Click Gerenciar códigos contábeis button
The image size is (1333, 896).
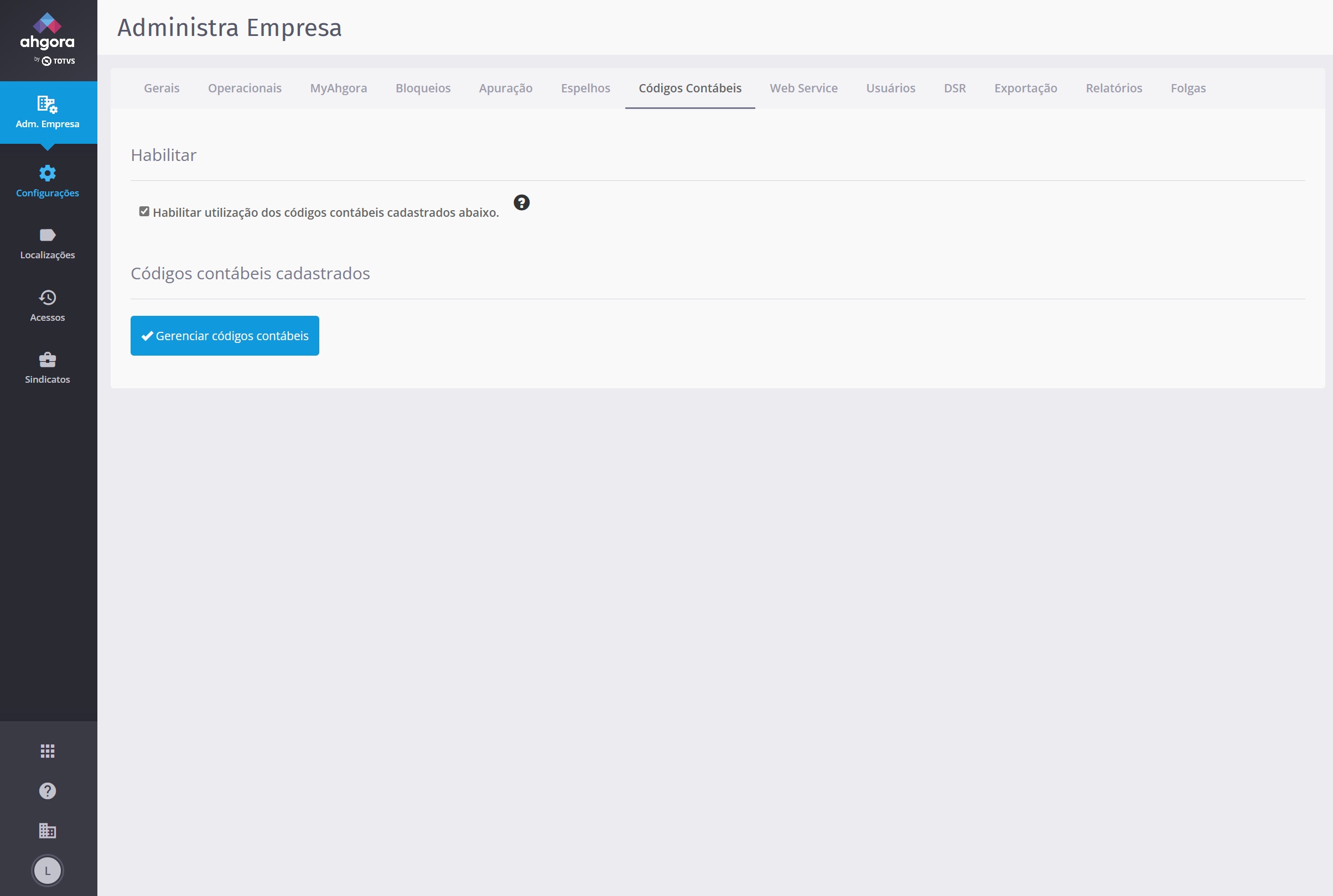225,336
